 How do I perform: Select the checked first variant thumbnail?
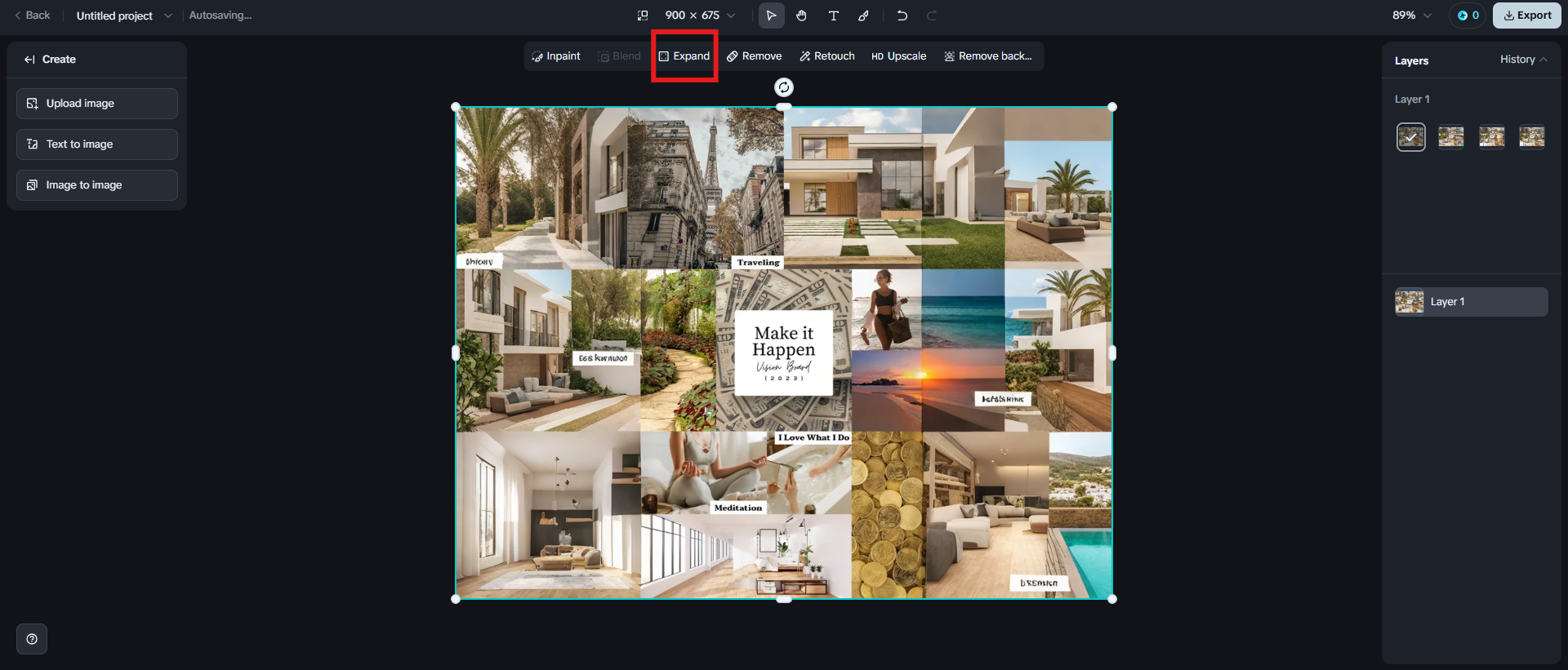click(1411, 137)
